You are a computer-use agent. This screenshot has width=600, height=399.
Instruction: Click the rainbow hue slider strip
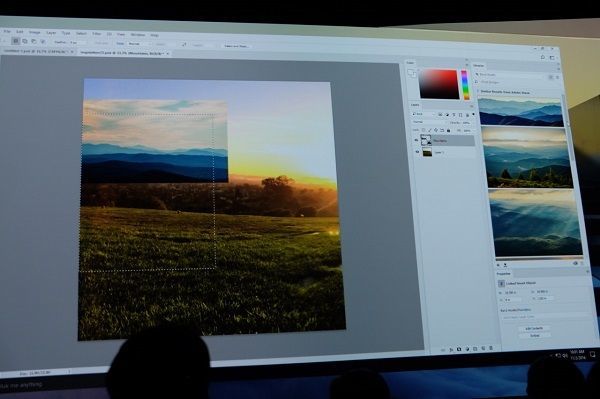pos(465,85)
